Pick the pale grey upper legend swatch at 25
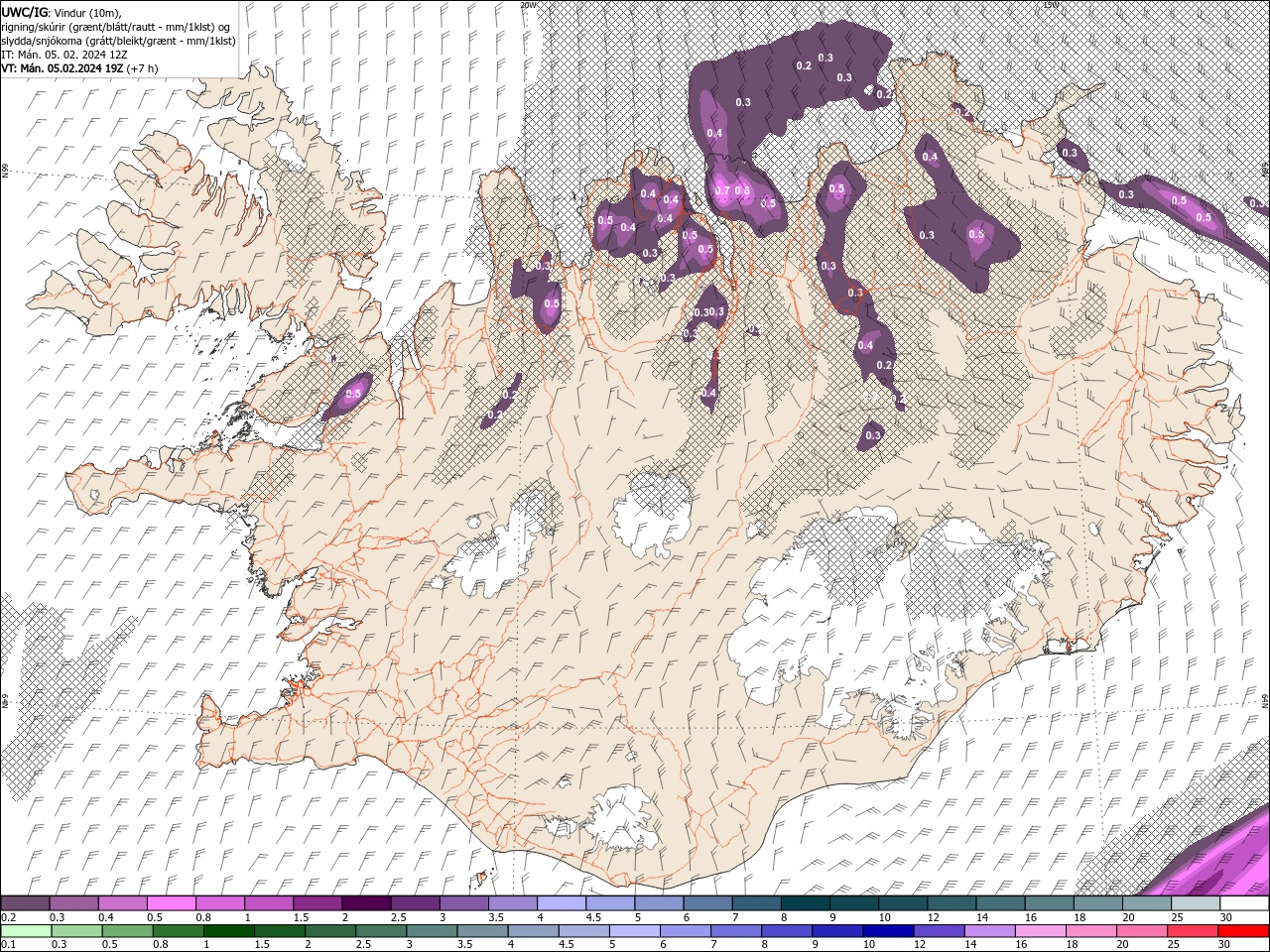The width and height of the screenshot is (1270, 952). coord(1195,903)
